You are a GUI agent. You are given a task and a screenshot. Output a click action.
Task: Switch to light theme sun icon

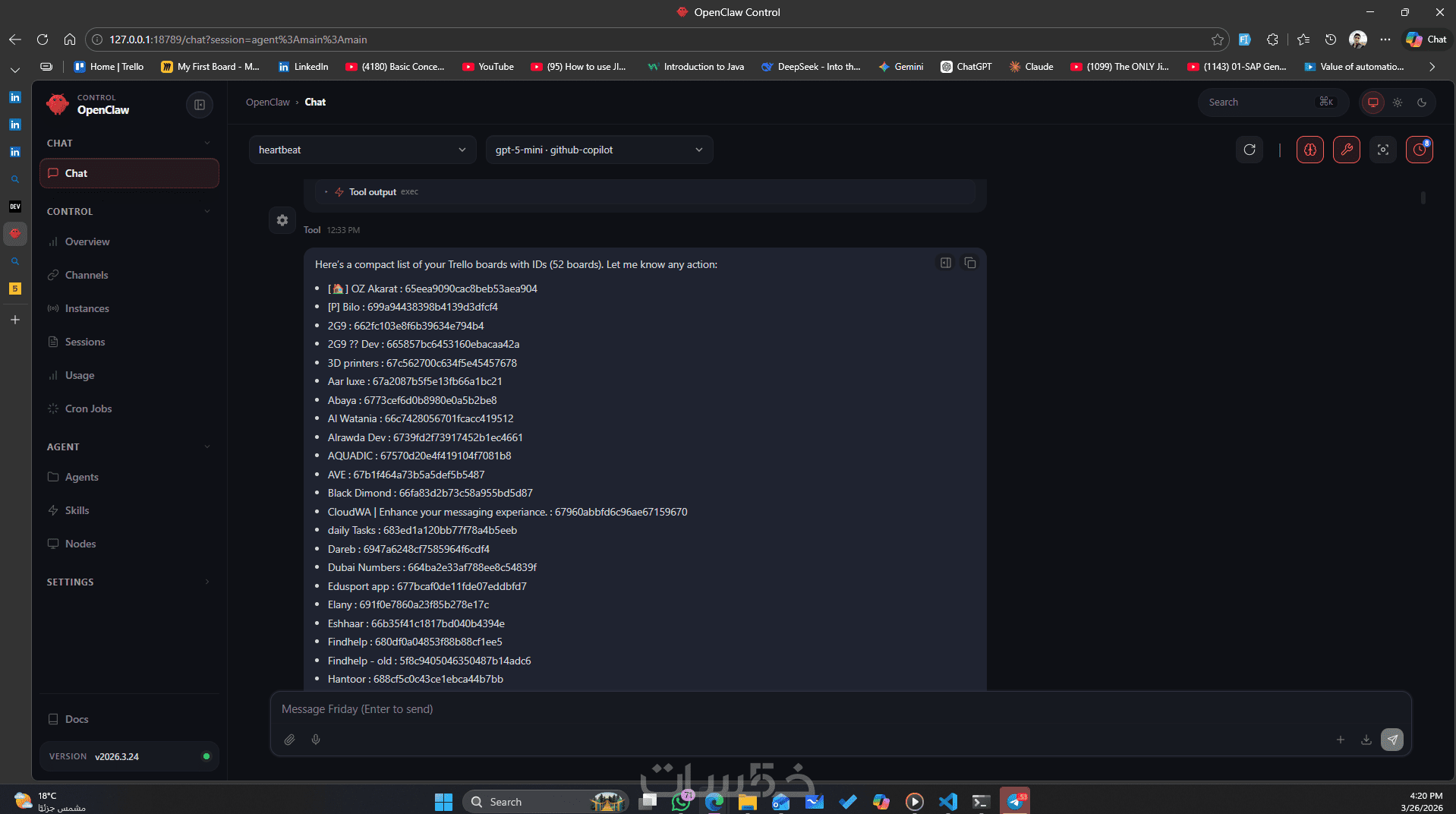tap(1398, 103)
